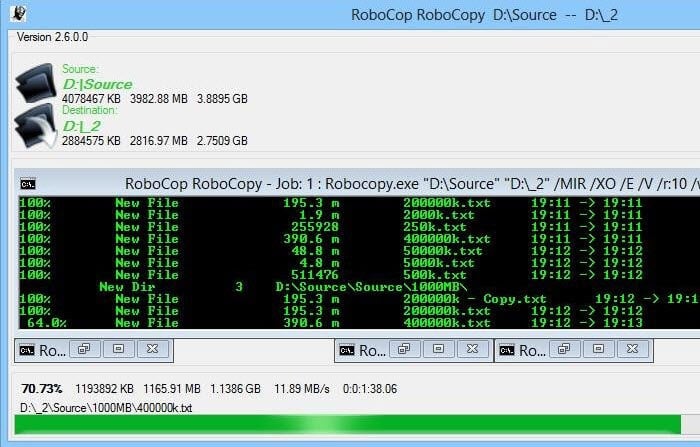
Task: Click the RoboCop app icon in title bar
Action: [x=18, y=13]
